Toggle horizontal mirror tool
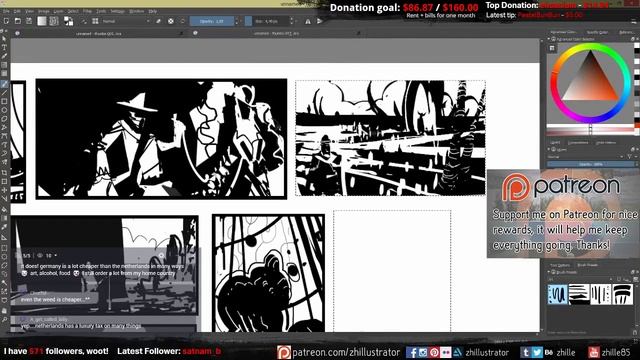This screenshot has height=360, width=640. (308, 21)
